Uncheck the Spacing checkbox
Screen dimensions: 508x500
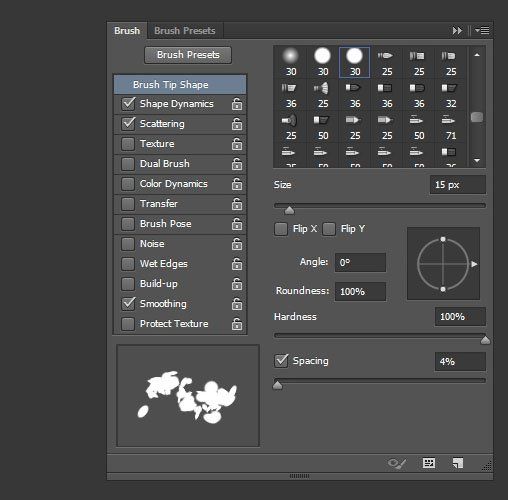pyautogui.click(x=281, y=361)
